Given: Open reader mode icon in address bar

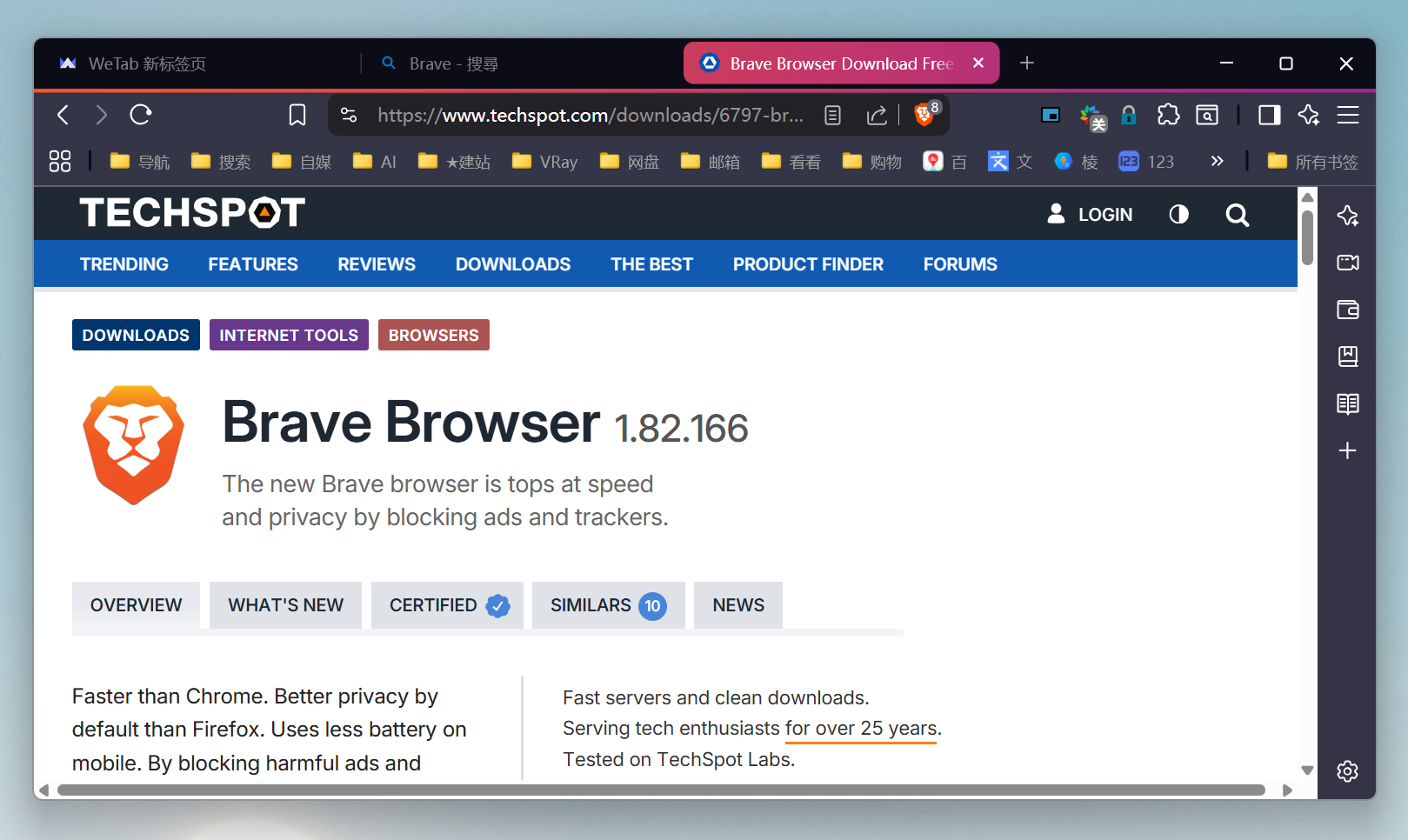Looking at the screenshot, I should point(832,115).
